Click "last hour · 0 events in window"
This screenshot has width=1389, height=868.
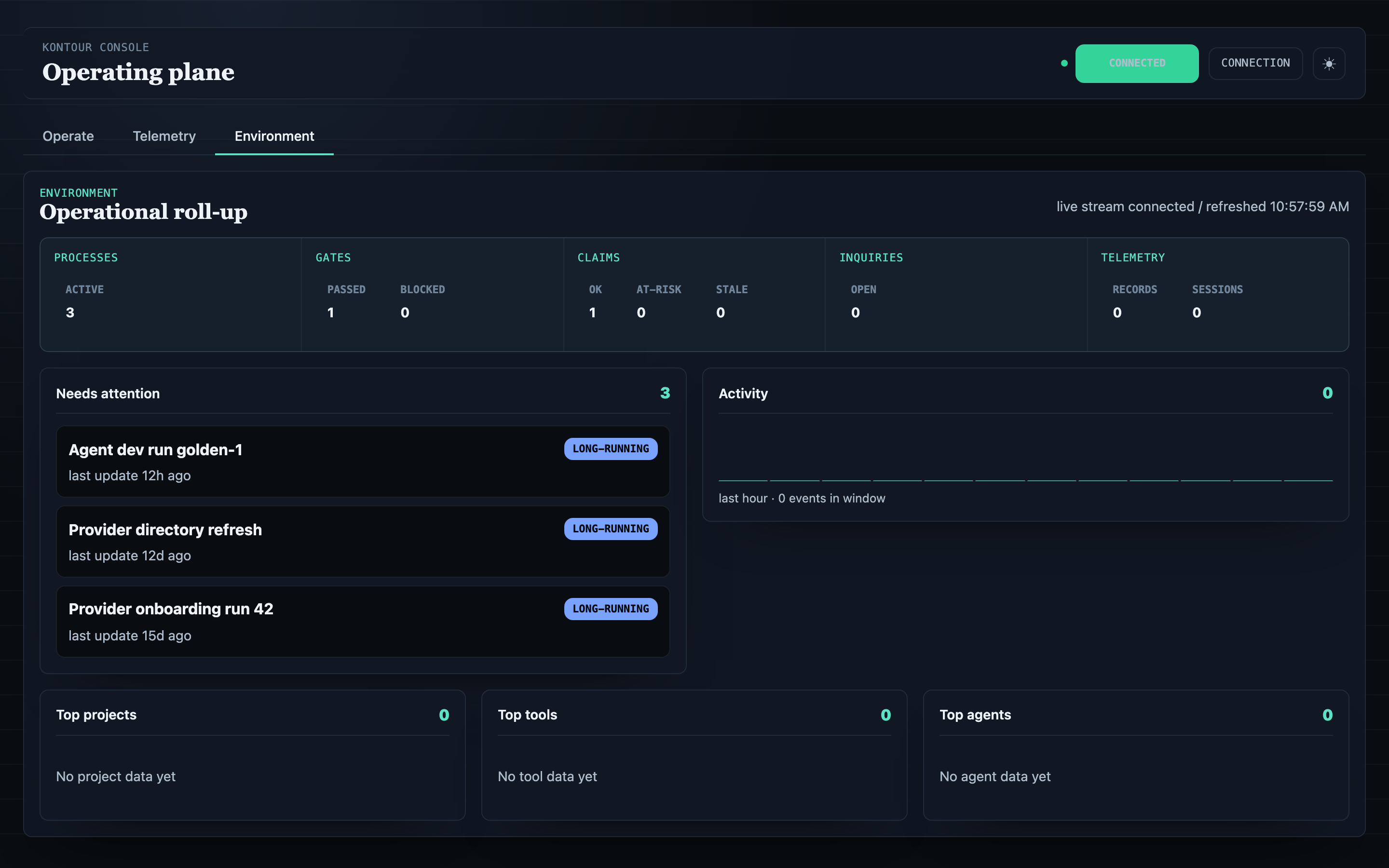click(x=802, y=498)
